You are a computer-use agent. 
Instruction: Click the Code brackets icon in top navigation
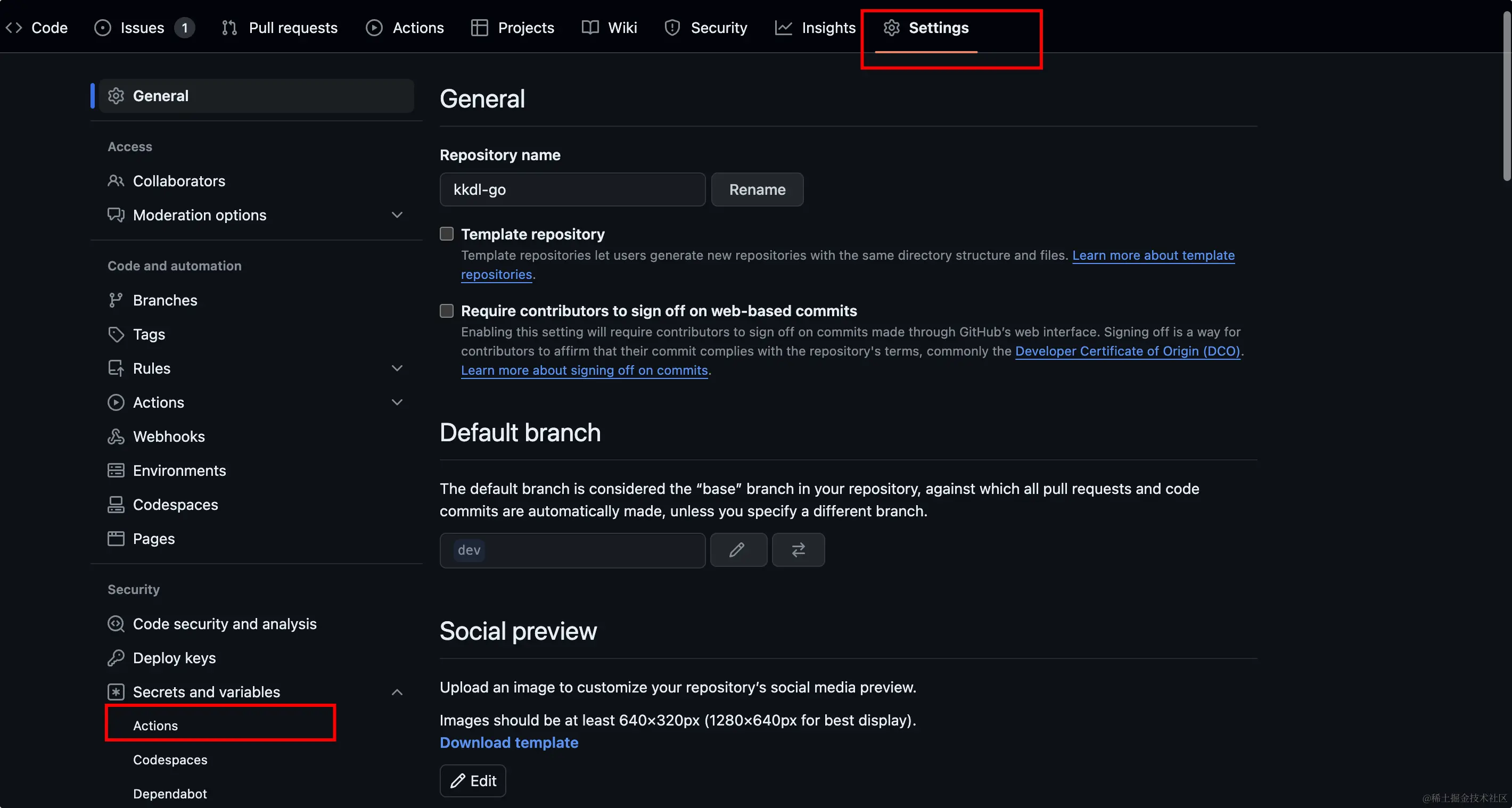[x=14, y=28]
